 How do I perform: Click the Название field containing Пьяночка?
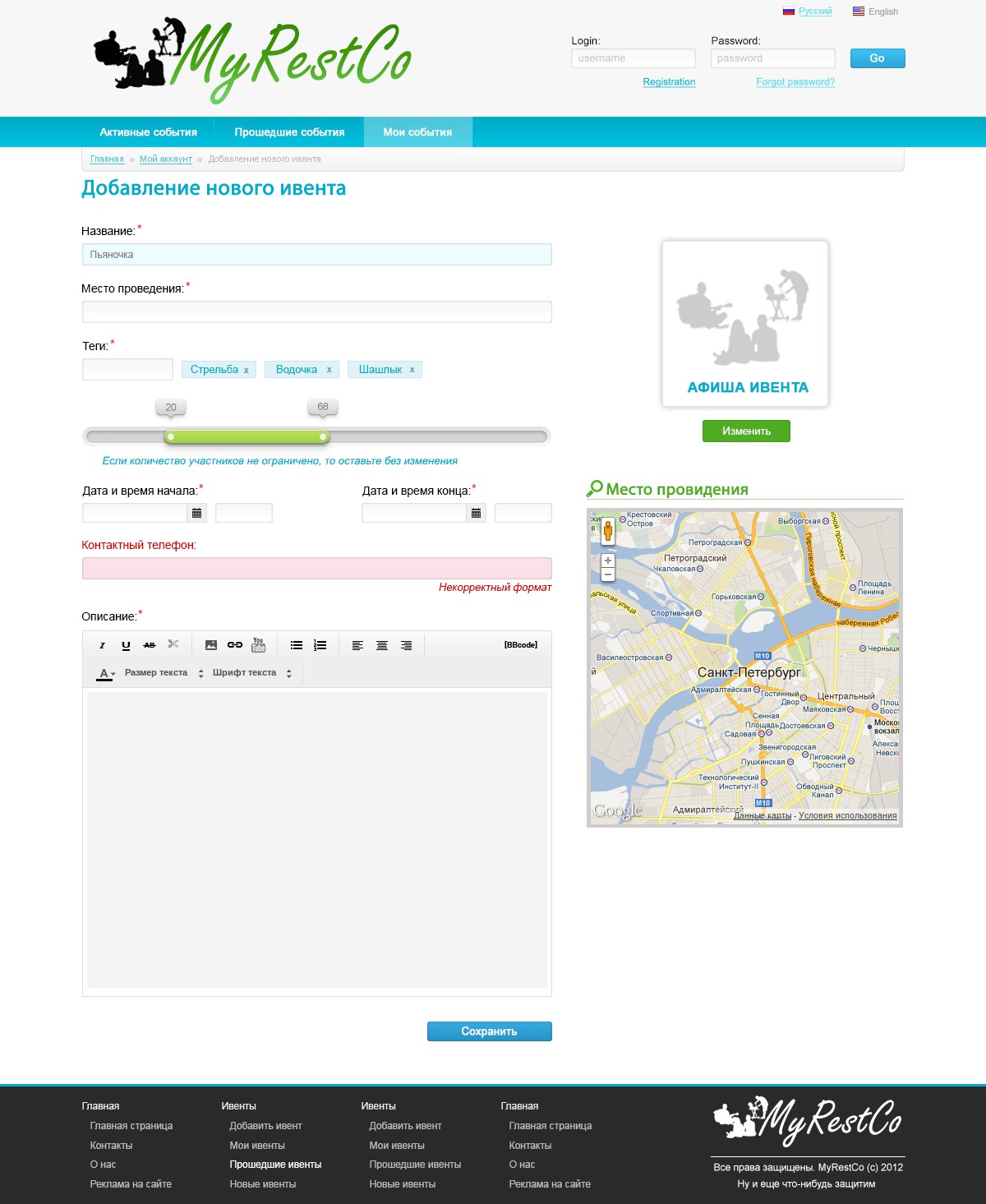coord(317,255)
